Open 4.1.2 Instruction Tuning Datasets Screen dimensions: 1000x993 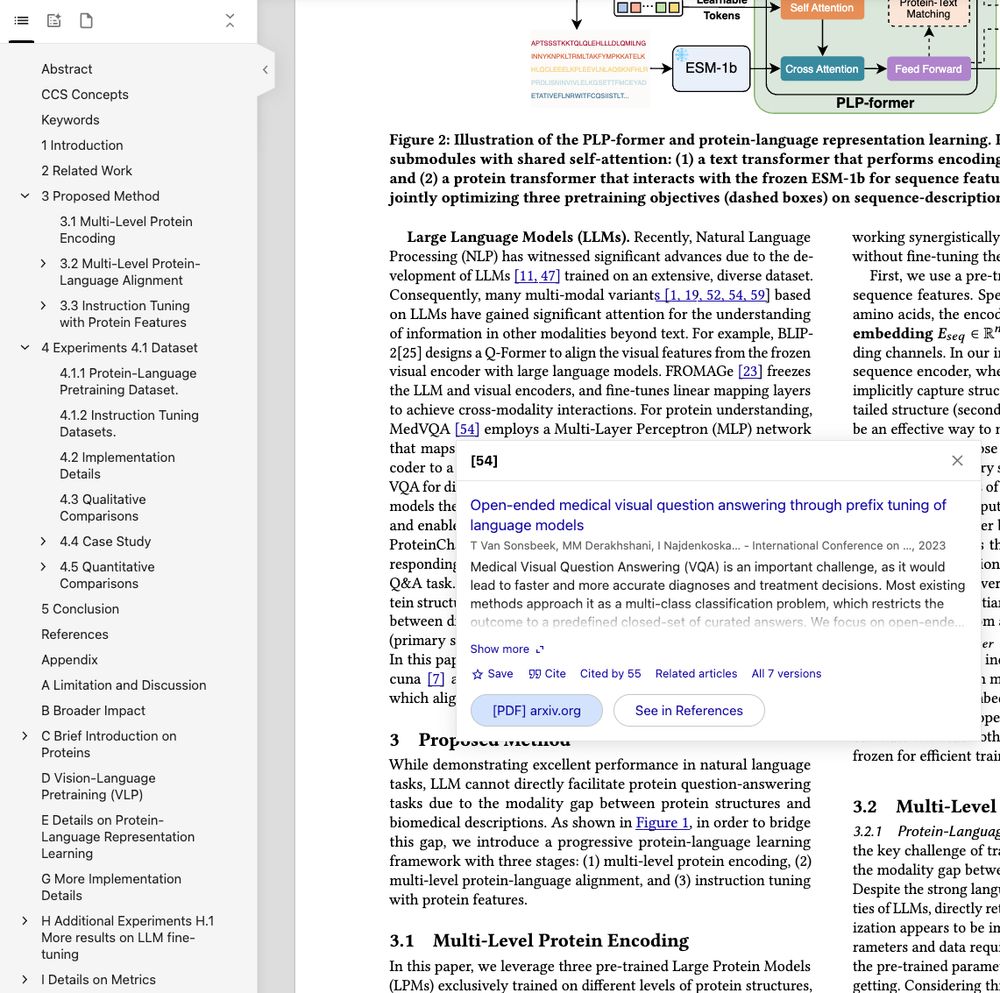(129, 423)
